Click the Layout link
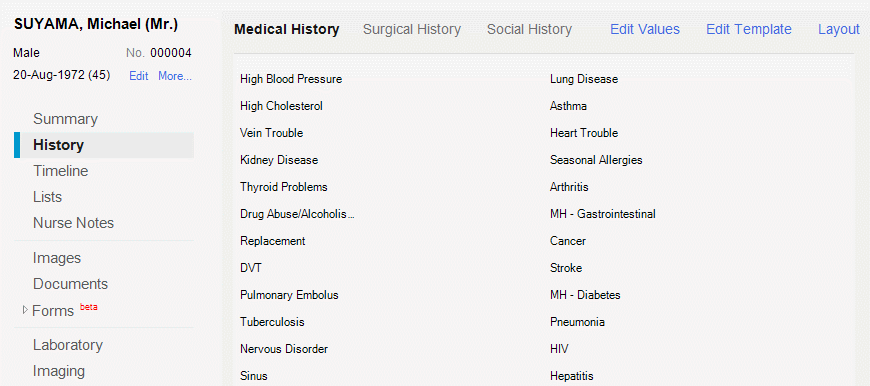This screenshot has width=870, height=386. pyautogui.click(x=838, y=29)
